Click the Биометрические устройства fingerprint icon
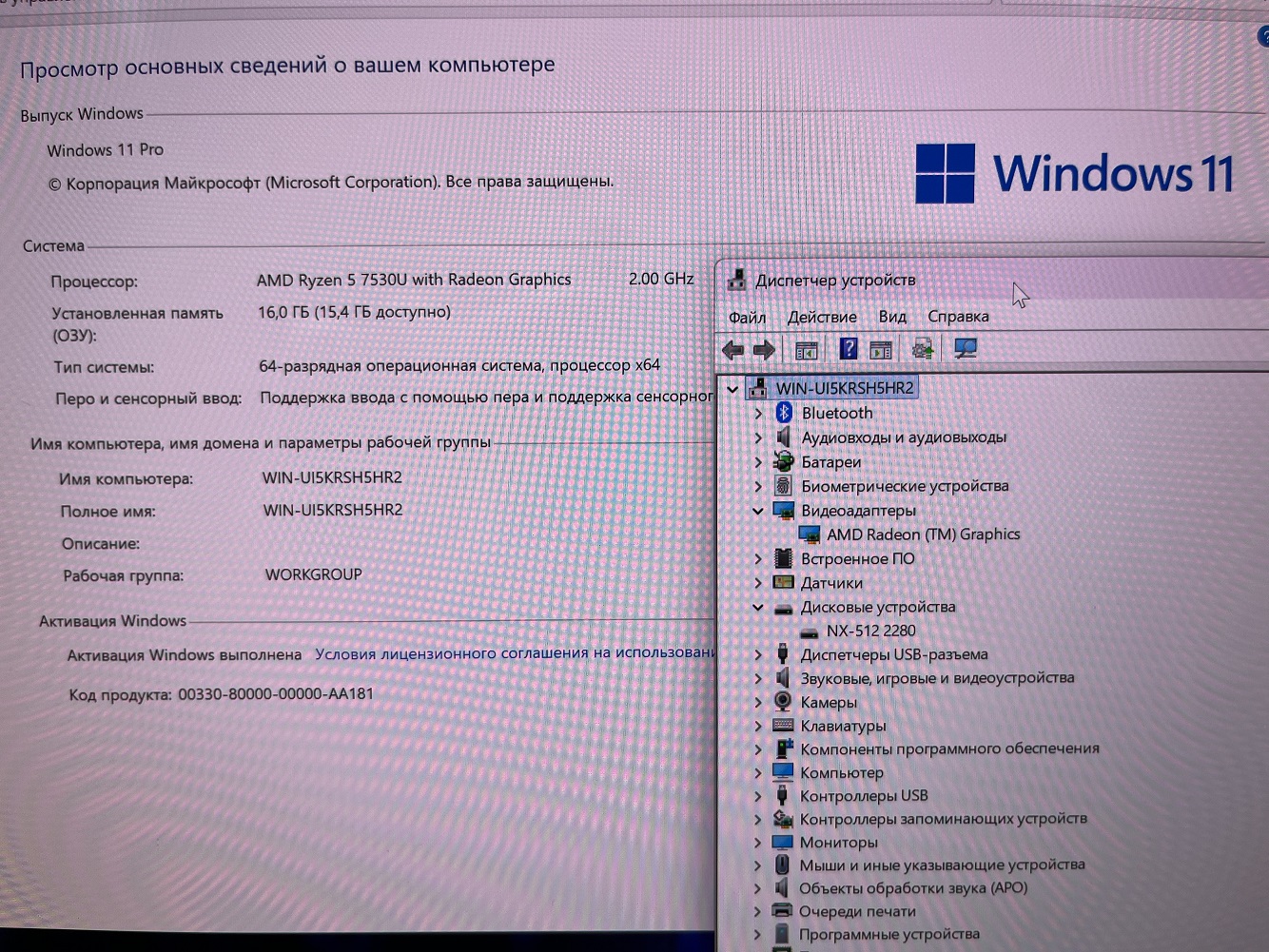This screenshot has height=952, width=1269. click(783, 485)
